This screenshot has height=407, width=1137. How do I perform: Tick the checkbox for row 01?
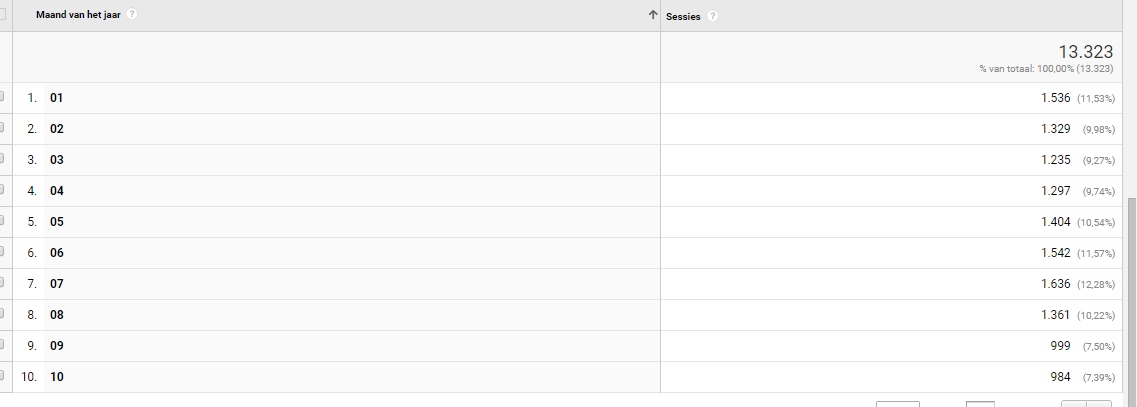[1, 96]
